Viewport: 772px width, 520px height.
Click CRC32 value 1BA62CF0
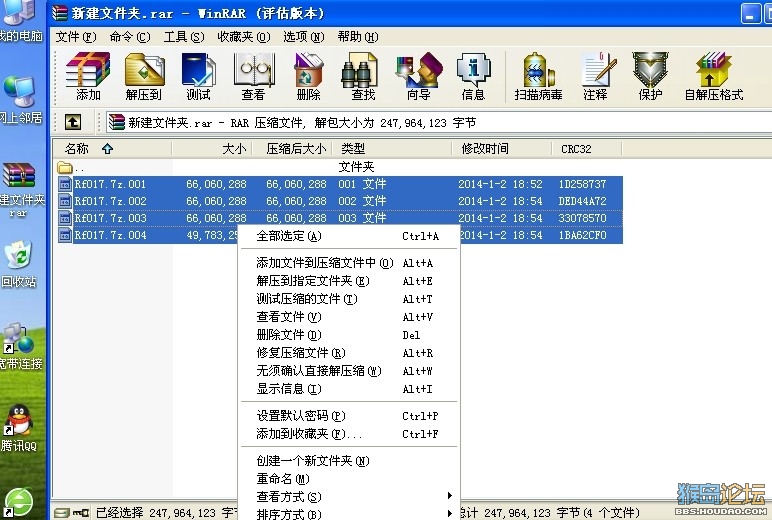point(582,235)
